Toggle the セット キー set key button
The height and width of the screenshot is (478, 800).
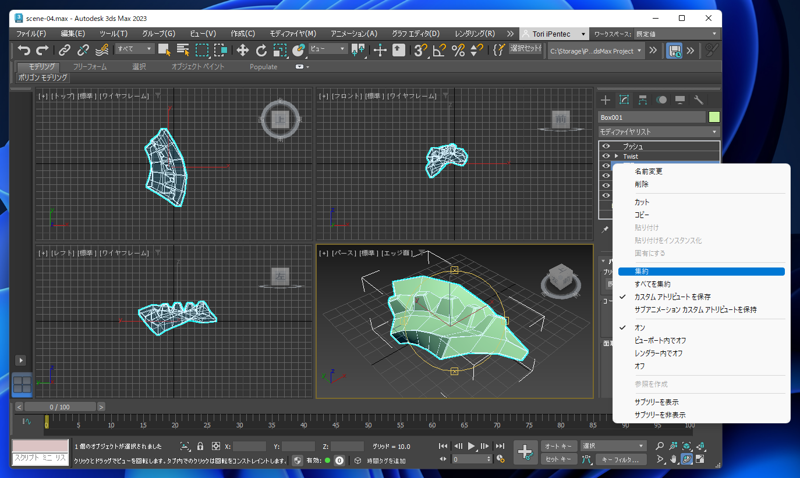(559, 459)
